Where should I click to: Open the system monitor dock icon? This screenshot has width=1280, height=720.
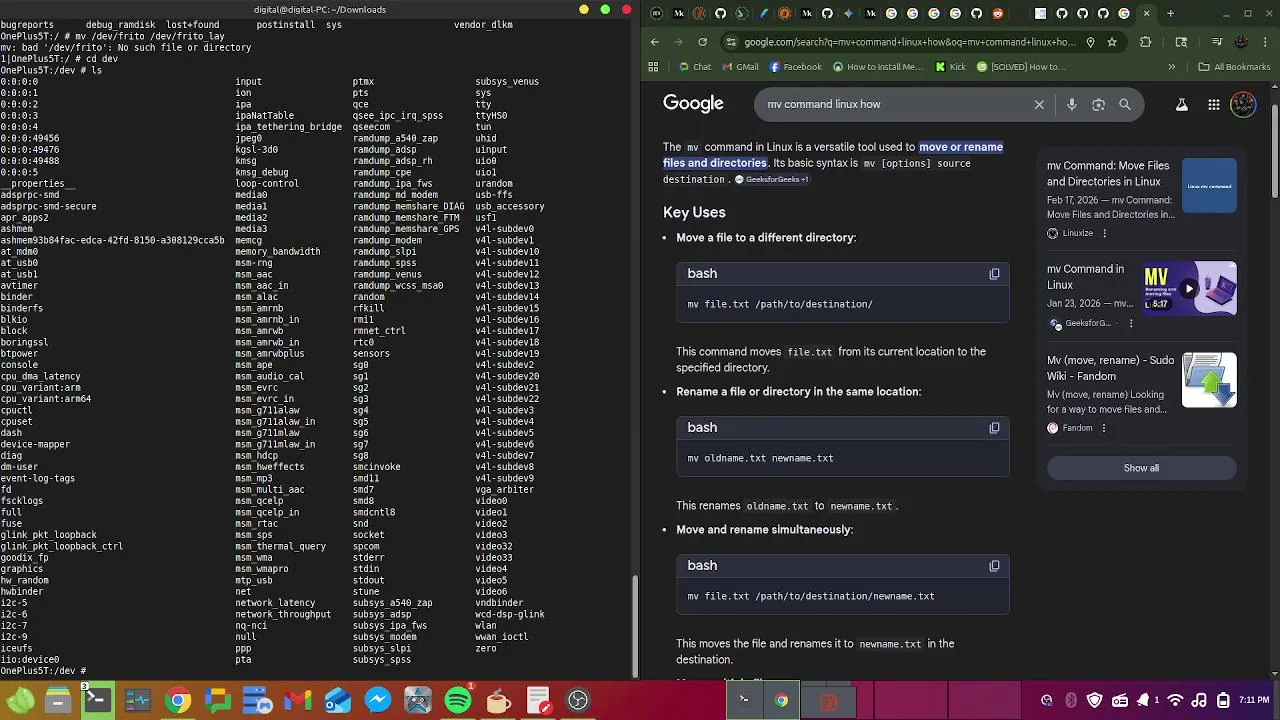click(x=138, y=700)
